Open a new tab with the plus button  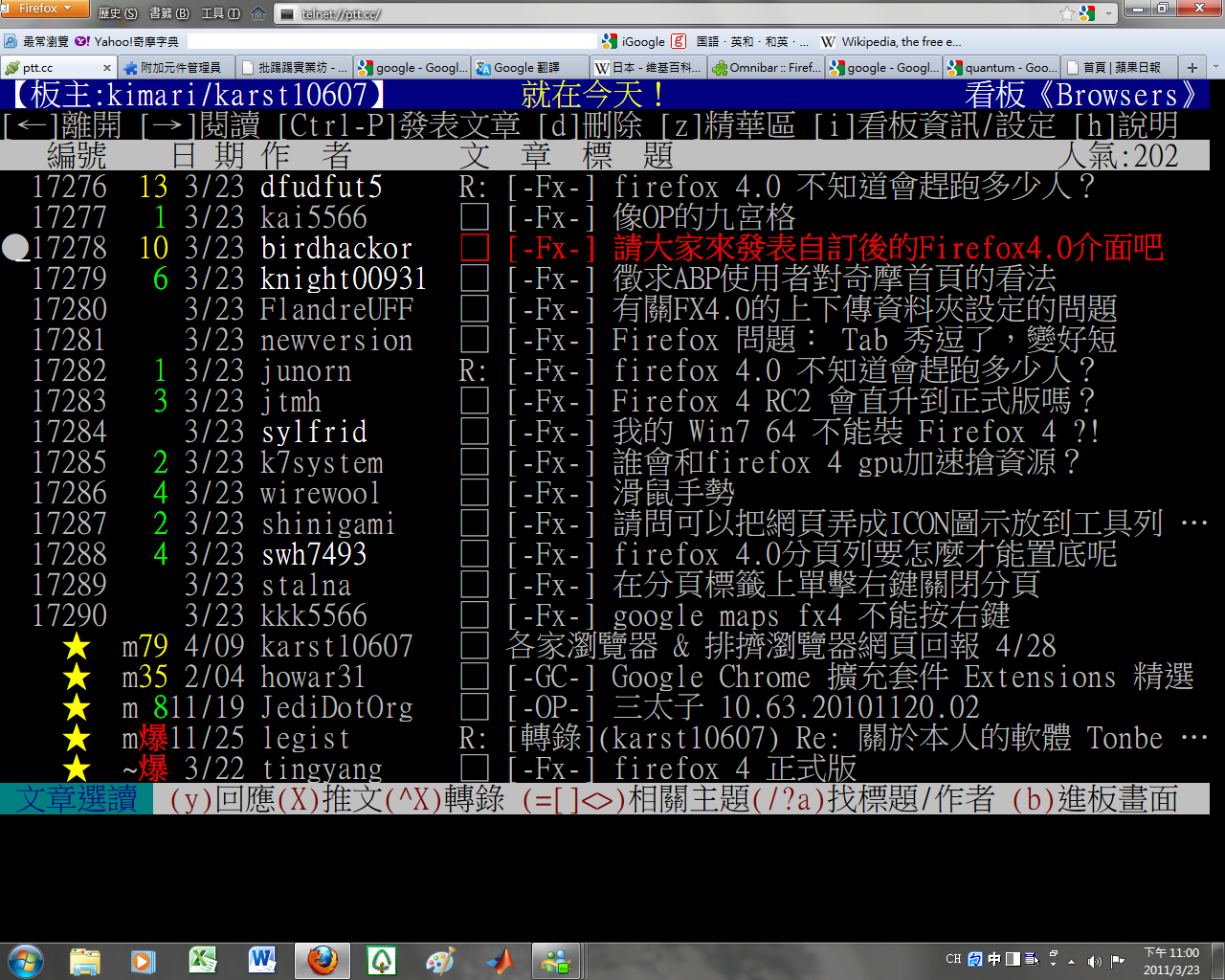tap(1192, 68)
